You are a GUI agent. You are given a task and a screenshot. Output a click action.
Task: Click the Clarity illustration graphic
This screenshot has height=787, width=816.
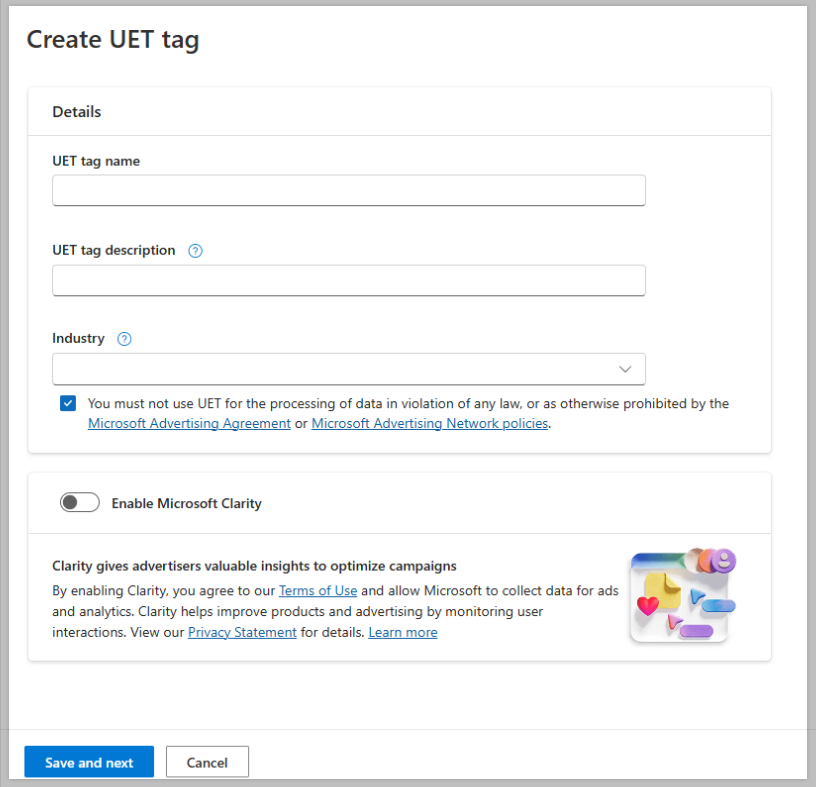pos(682,595)
